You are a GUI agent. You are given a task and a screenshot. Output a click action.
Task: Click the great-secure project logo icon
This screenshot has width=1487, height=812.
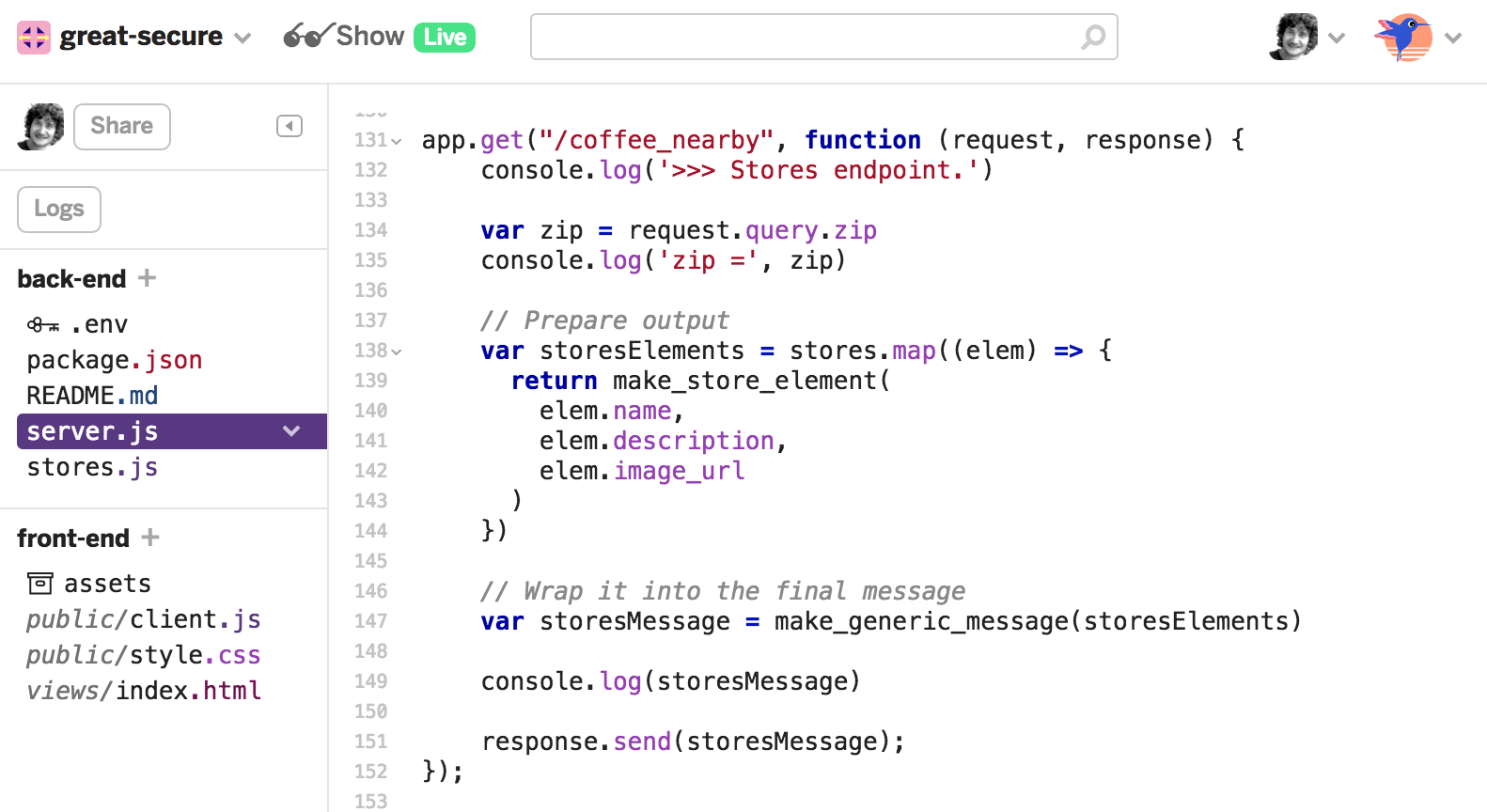34,37
